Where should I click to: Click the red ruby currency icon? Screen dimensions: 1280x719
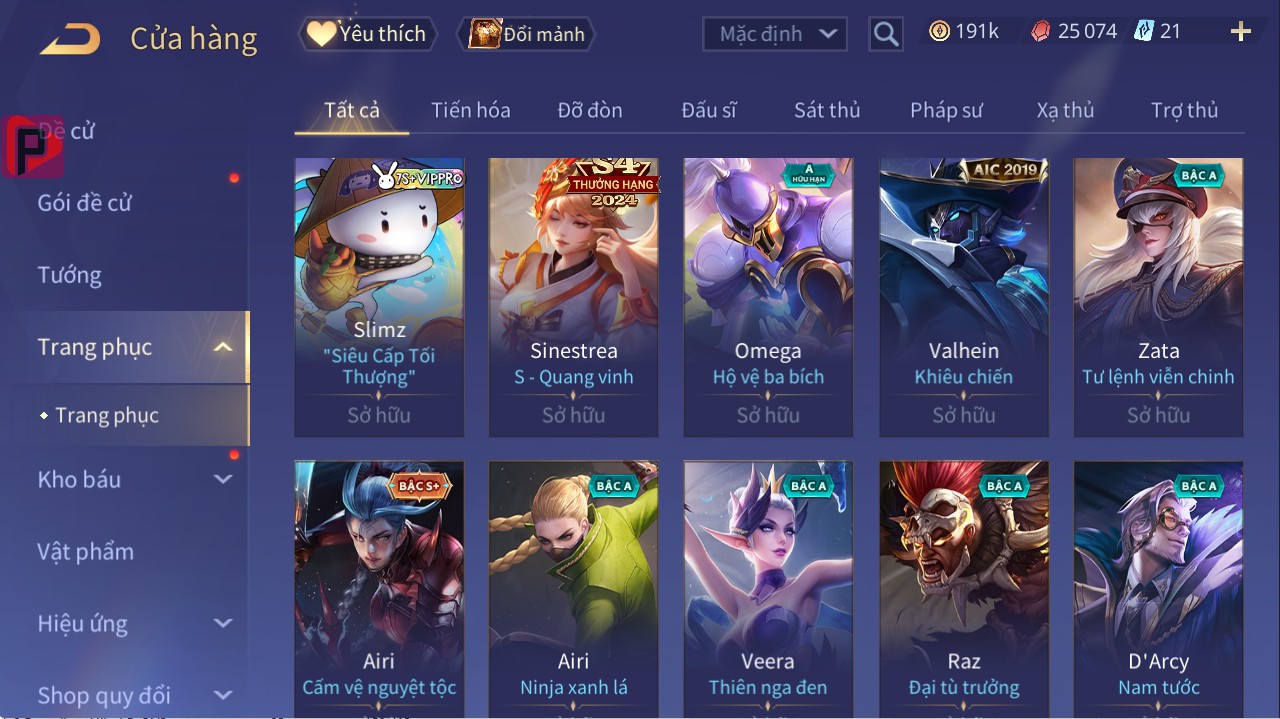point(1041,32)
